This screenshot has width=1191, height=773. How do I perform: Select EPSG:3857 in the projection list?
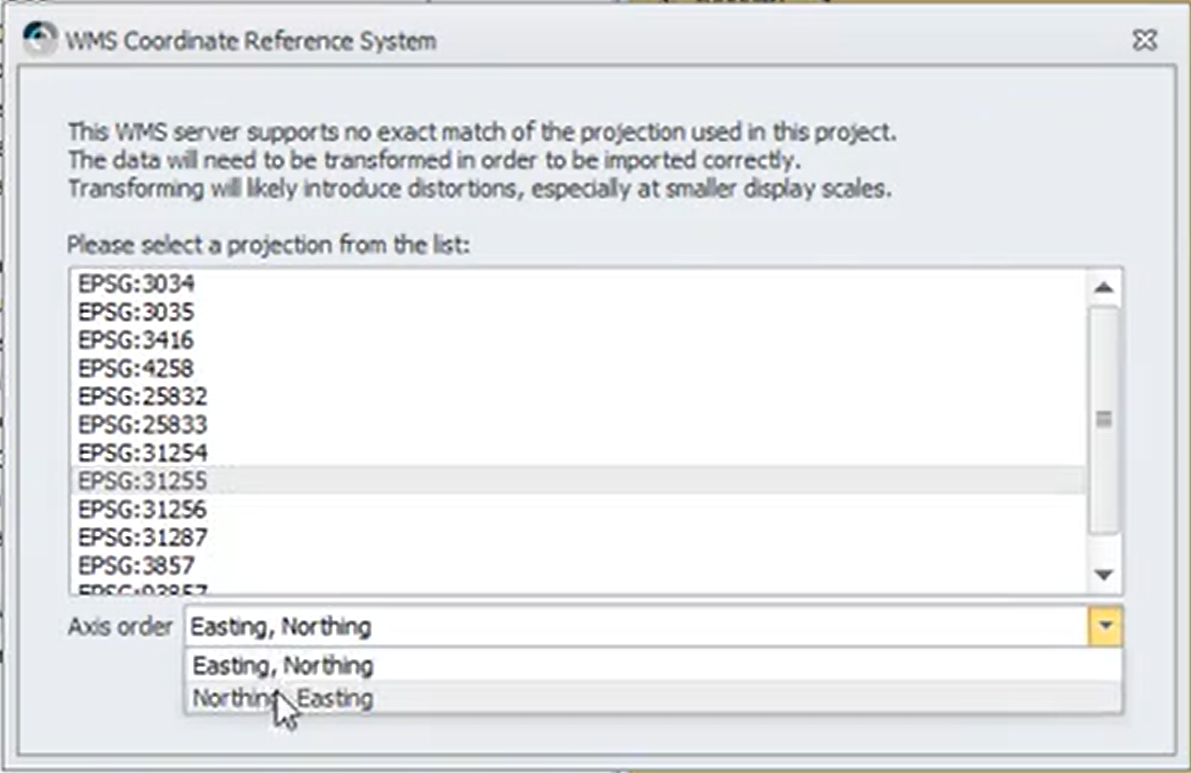(577, 566)
